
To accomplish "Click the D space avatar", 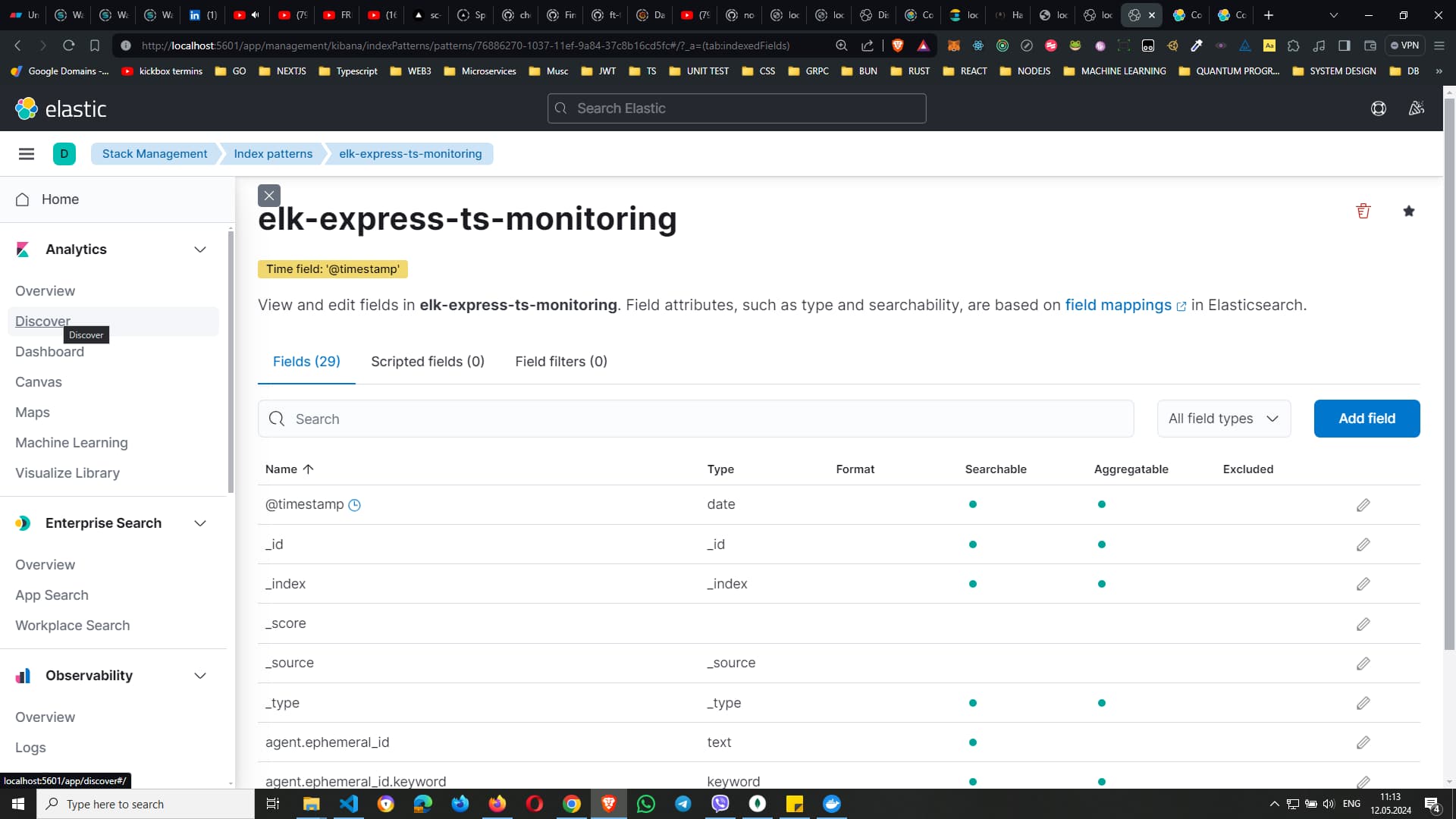I will [x=64, y=154].
